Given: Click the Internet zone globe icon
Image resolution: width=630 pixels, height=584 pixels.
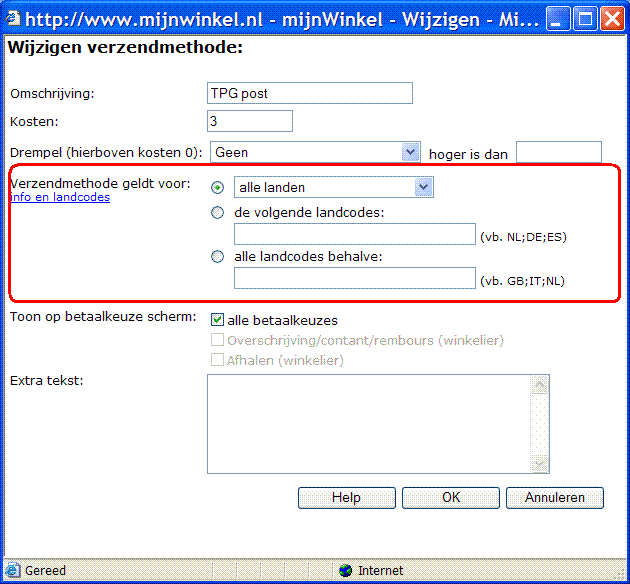Looking at the screenshot, I should pyautogui.click(x=345, y=570).
